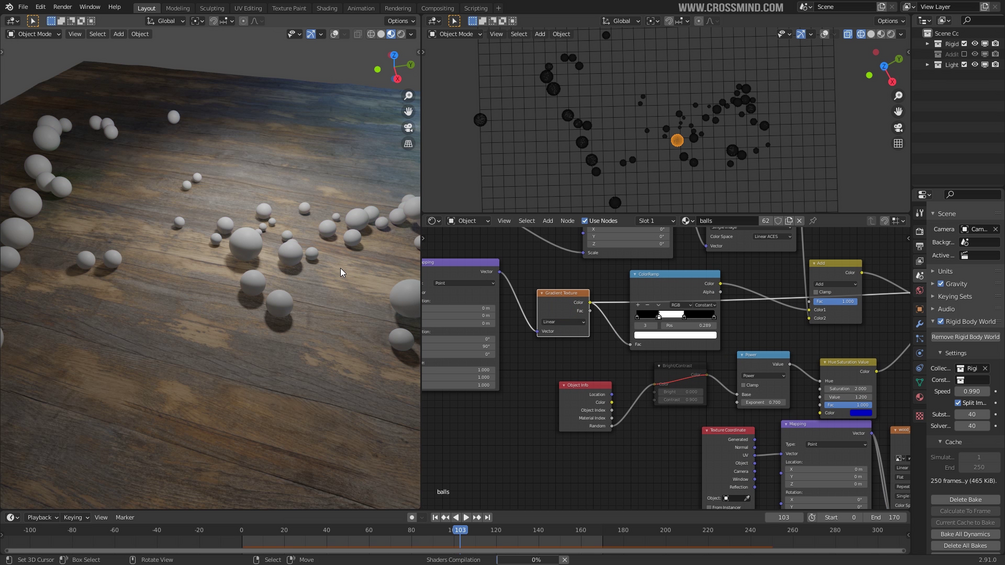Click Delete All Bakes button

[965, 546]
